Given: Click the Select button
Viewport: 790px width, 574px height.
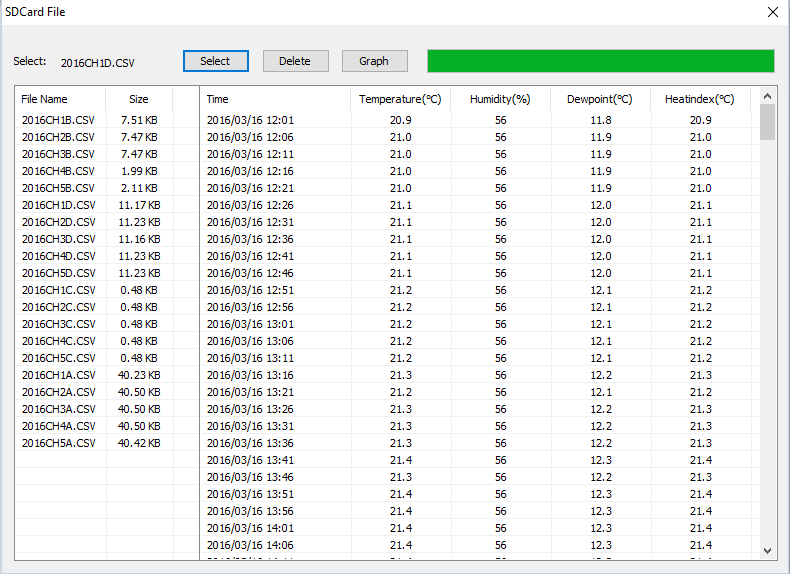Looking at the screenshot, I should pos(215,61).
